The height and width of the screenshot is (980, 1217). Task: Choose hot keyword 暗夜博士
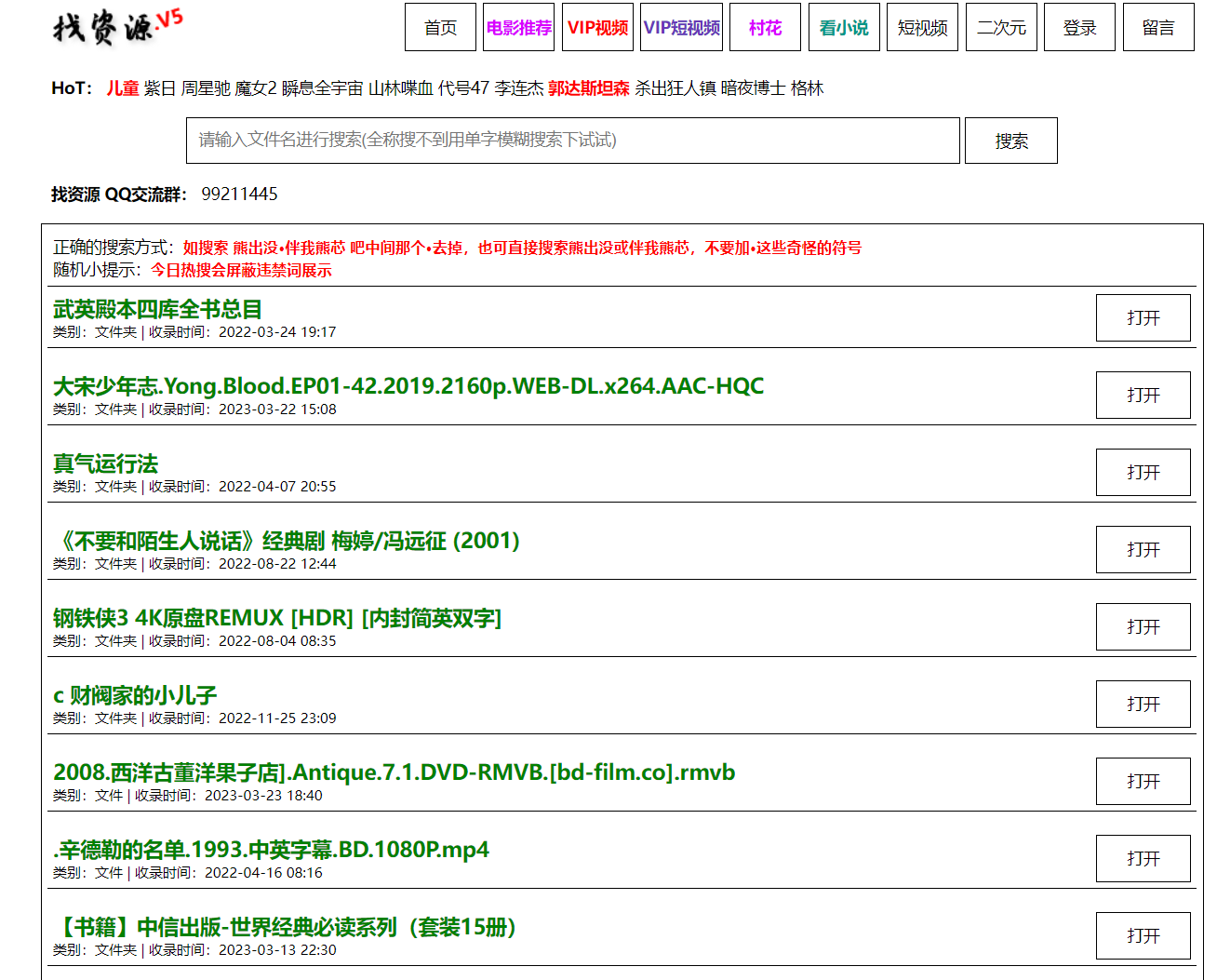753,88
